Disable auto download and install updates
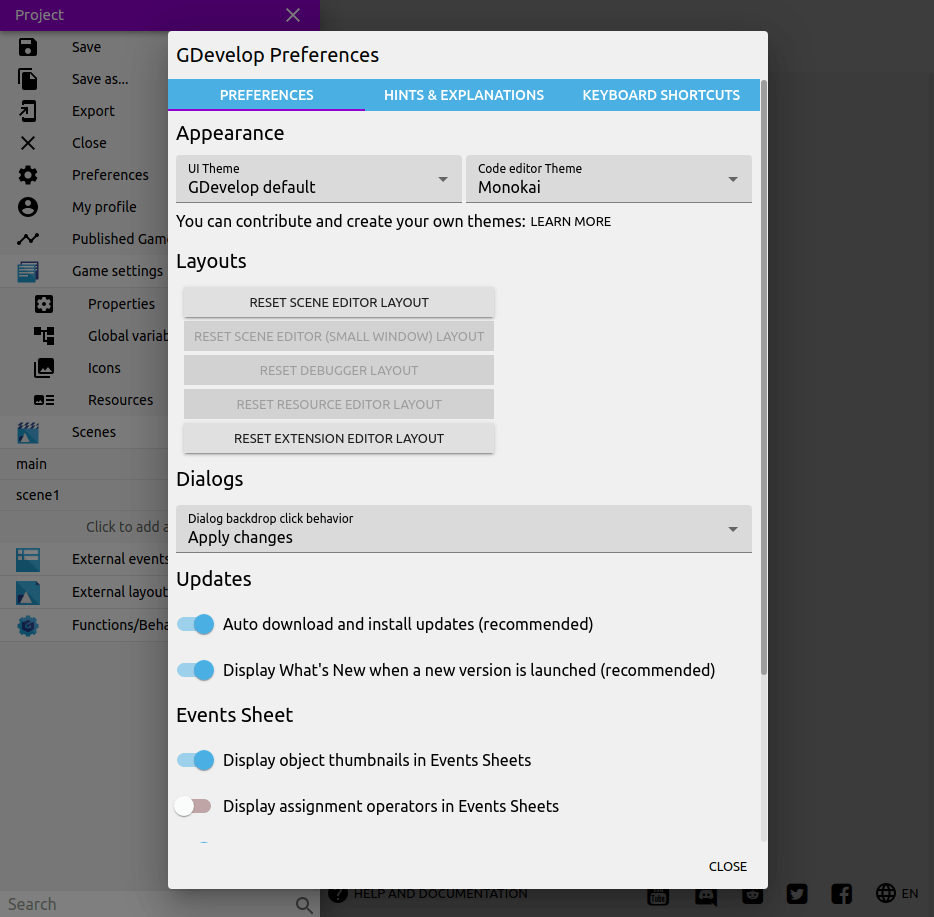Screen dimensions: 934x917 [x=196, y=624]
